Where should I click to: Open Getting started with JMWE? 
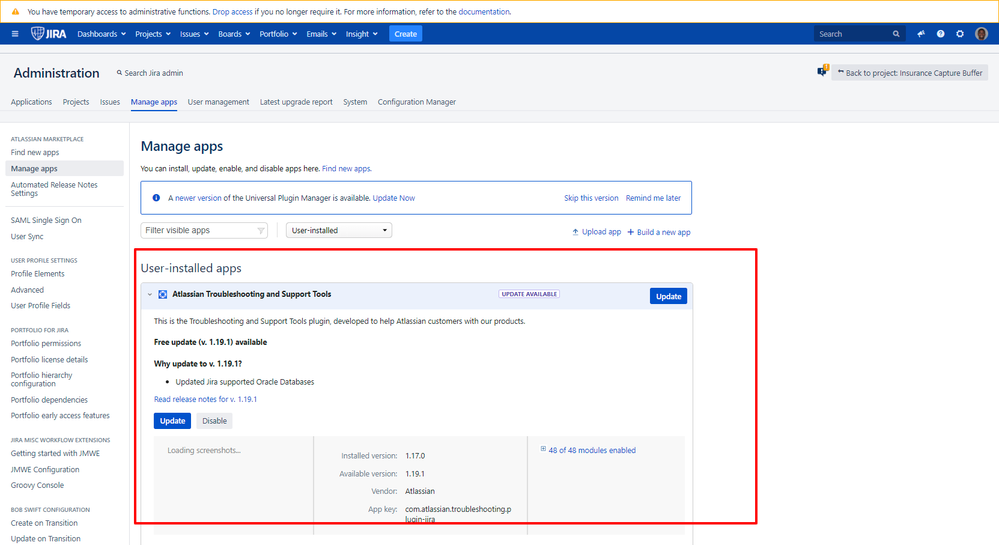55,454
